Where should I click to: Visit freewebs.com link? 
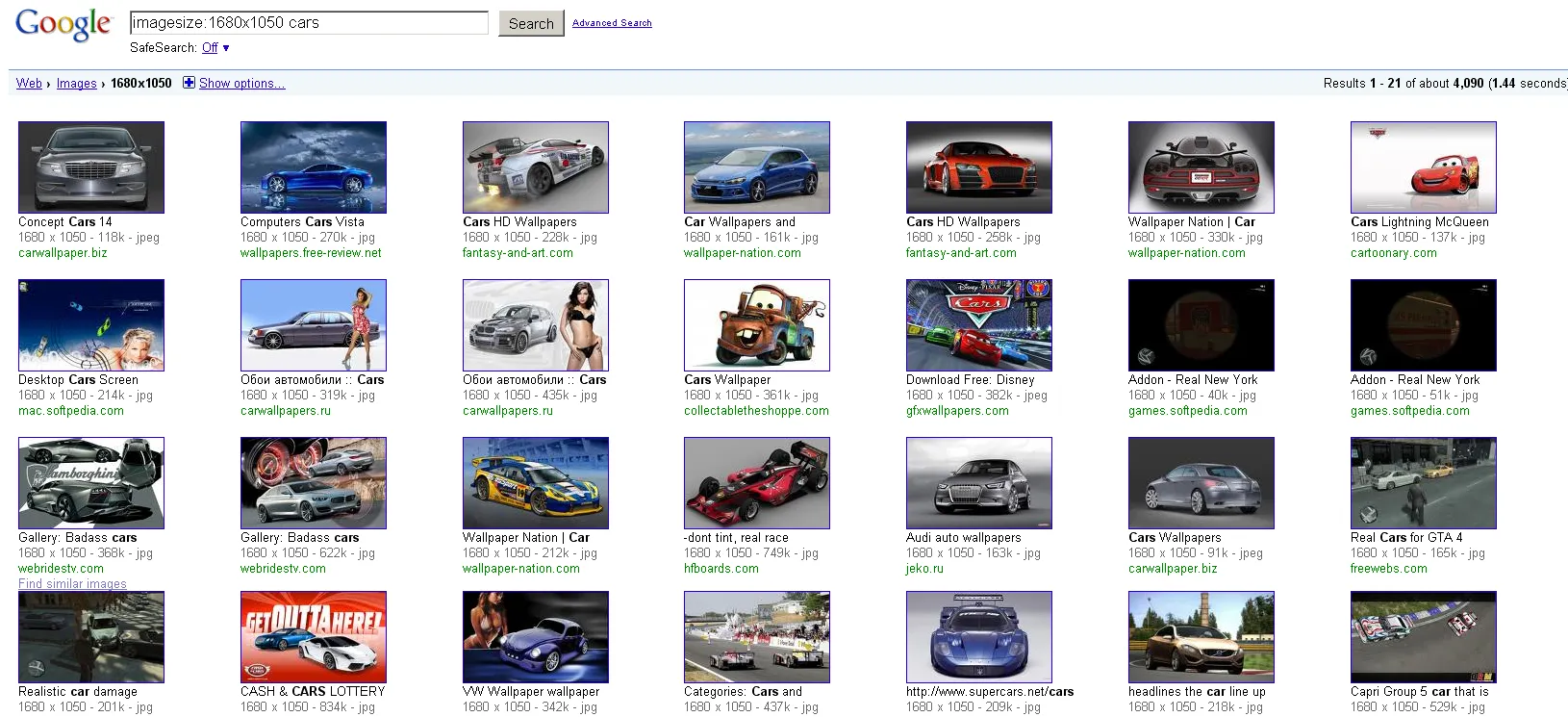[1389, 569]
